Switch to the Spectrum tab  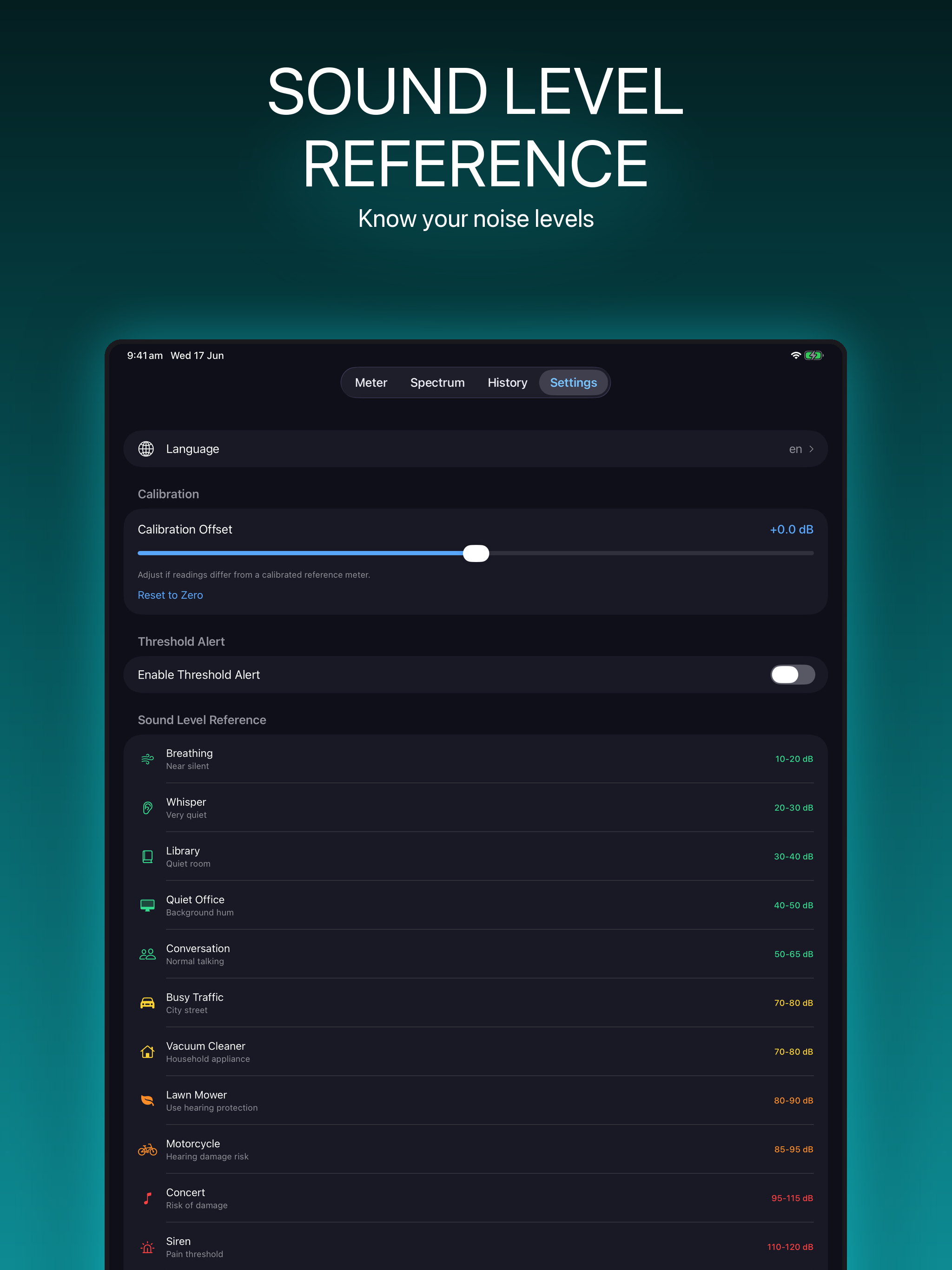coord(437,383)
